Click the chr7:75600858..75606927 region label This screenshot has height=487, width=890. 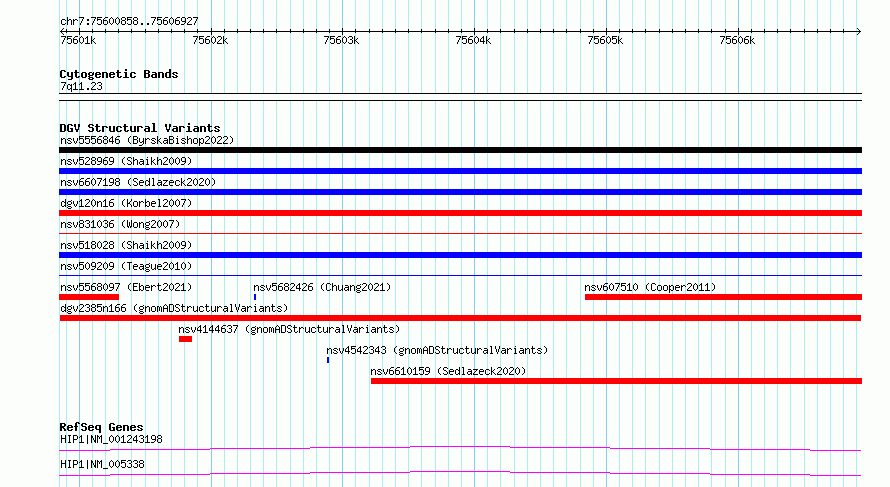click(129, 22)
